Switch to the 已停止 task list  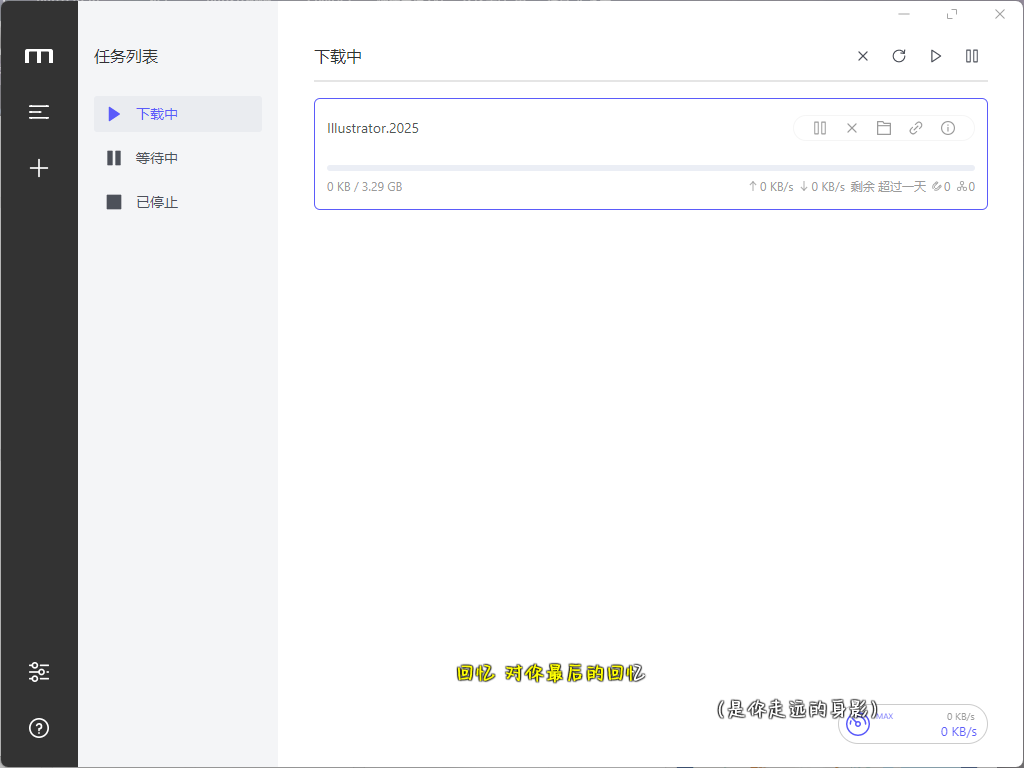pyautogui.click(x=178, y=202)
